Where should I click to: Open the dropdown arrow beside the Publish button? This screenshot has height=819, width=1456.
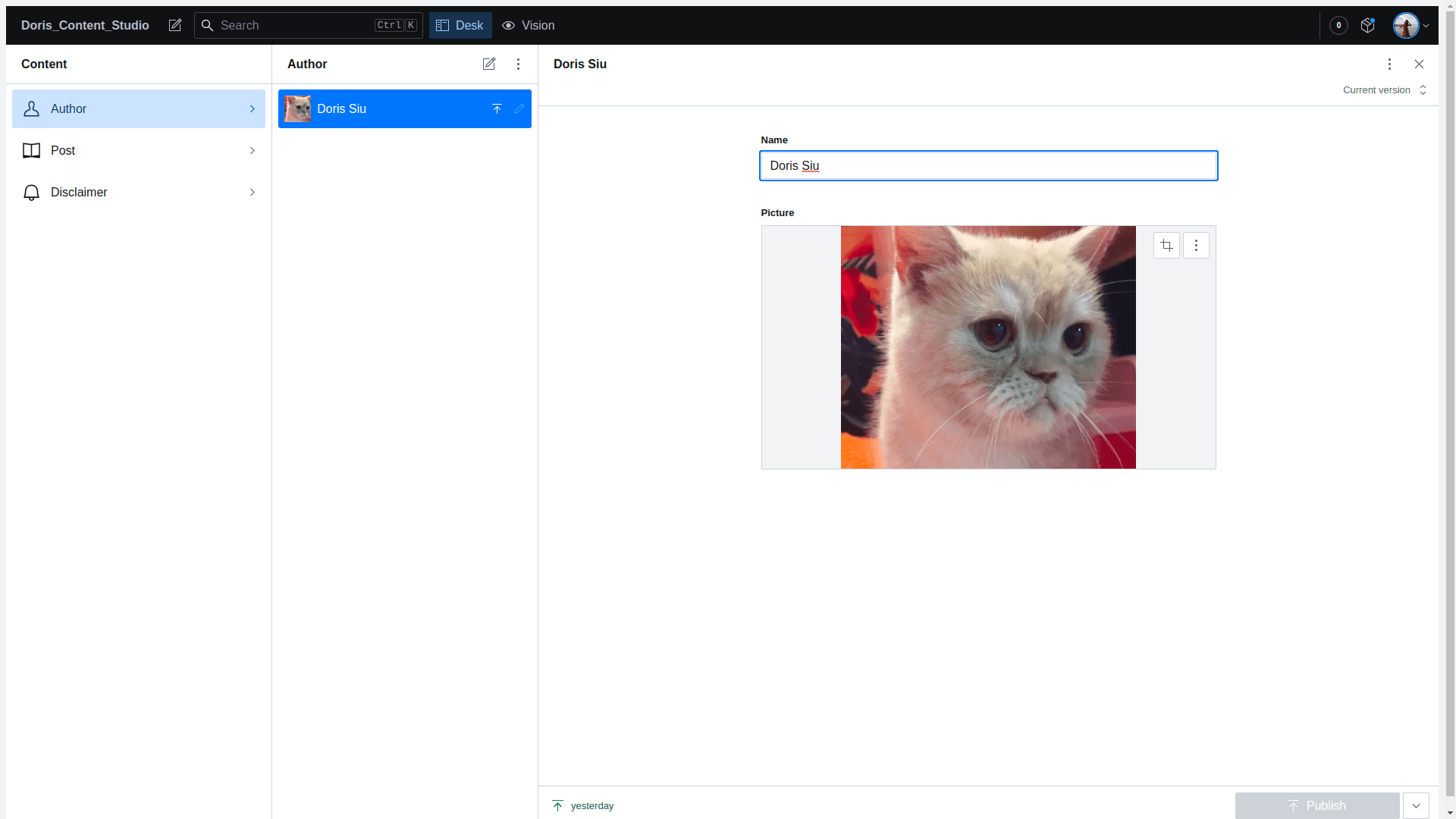tap(1416, 805)
